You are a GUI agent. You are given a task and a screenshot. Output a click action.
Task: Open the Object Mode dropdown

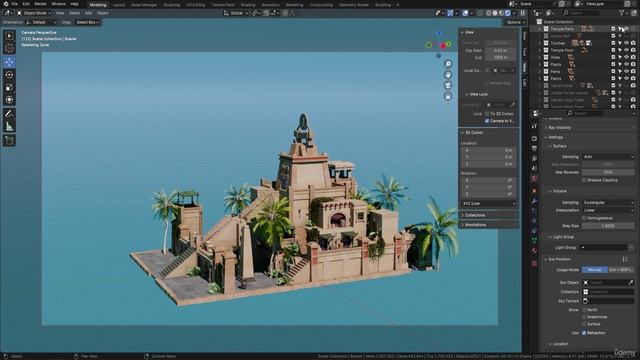[x=34, y=13]
